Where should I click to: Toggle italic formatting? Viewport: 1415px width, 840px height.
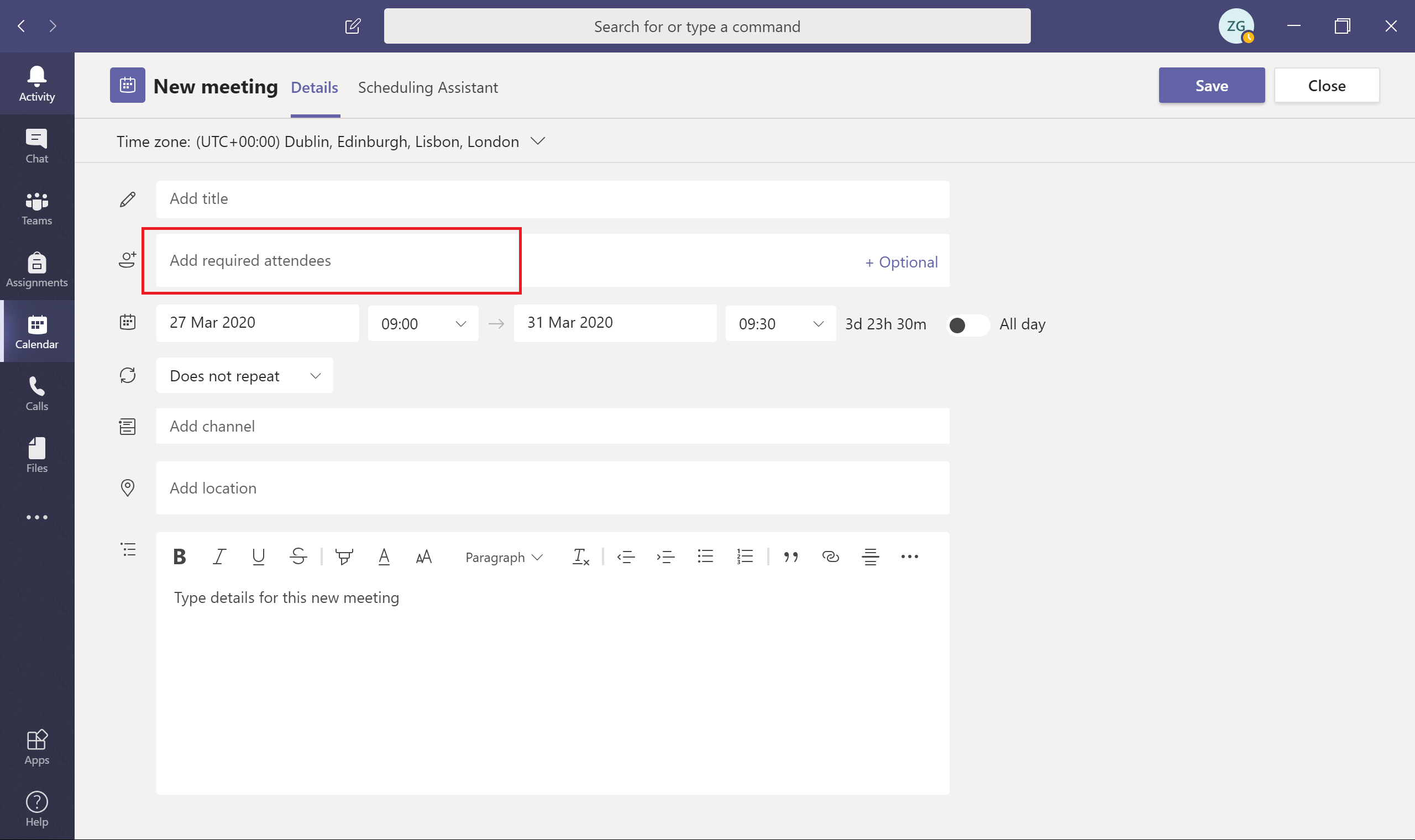(219, 557)
